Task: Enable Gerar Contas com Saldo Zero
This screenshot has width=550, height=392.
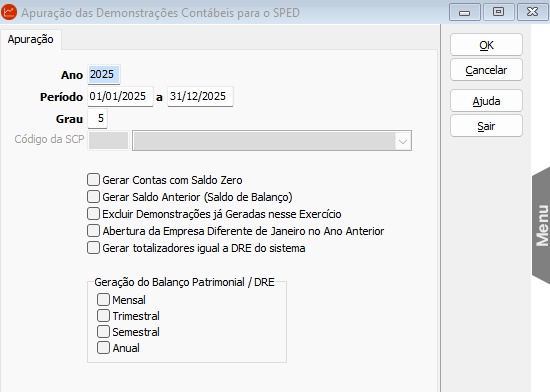Action: 93,180
